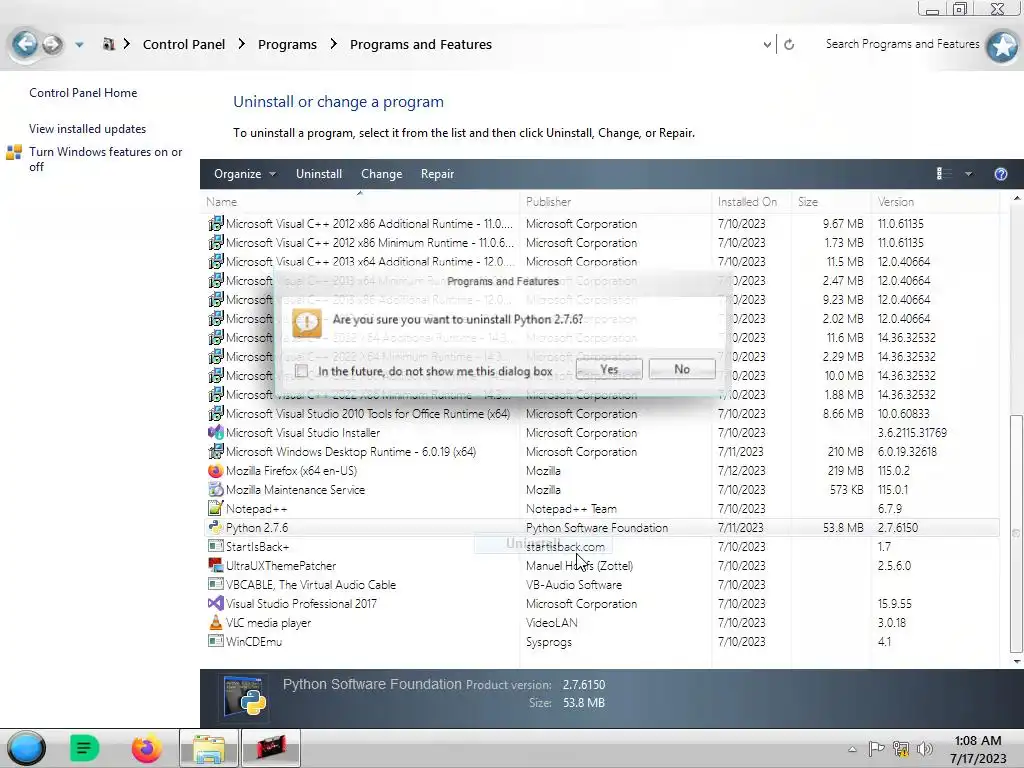Sort by the Name column header
1024x768 pixels.
coord(360,202)
